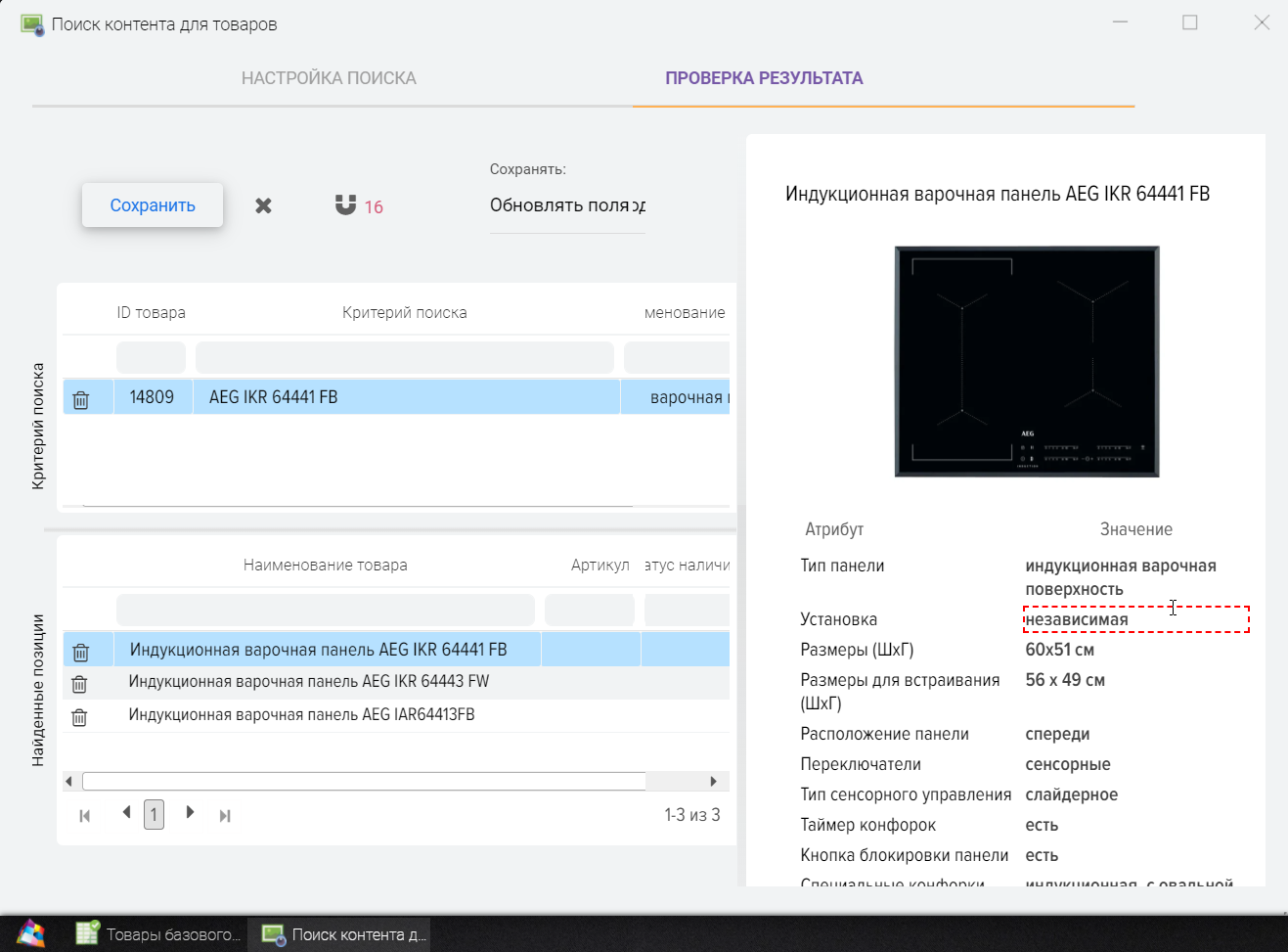The height and width of the screenshot is (952, 1288).
Task: Delete found item AEG IKR 64441 FB
Action: (81, 652)
